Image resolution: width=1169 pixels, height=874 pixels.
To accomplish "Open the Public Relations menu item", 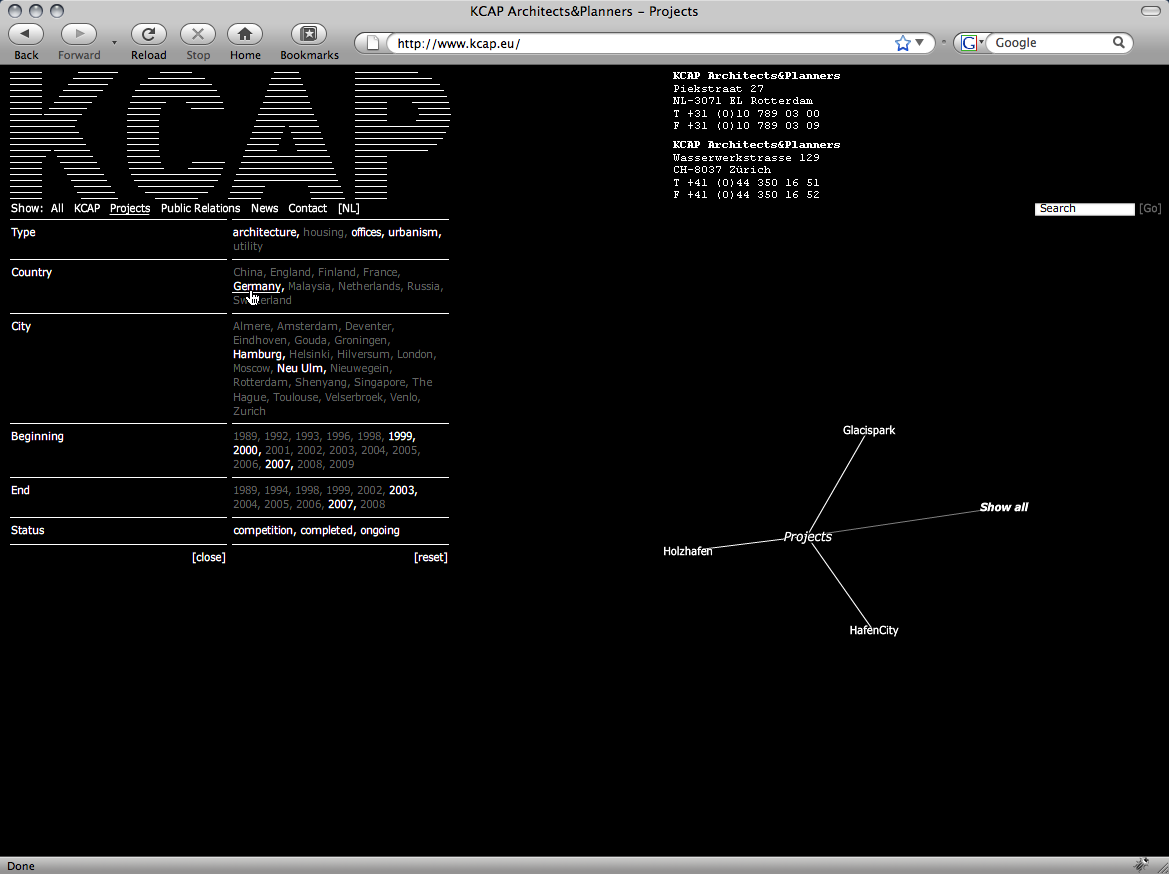I will (200, 208).
